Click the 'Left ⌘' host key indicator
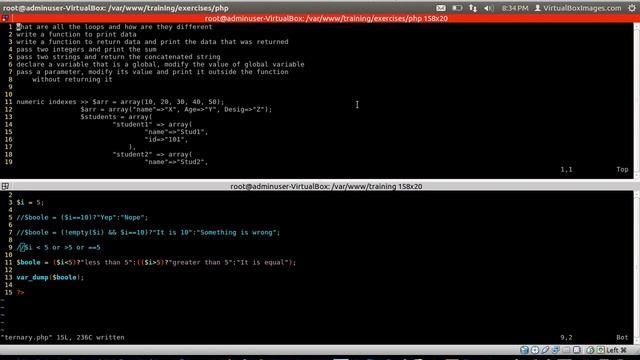640x360 pixels. tap(616, 350)
